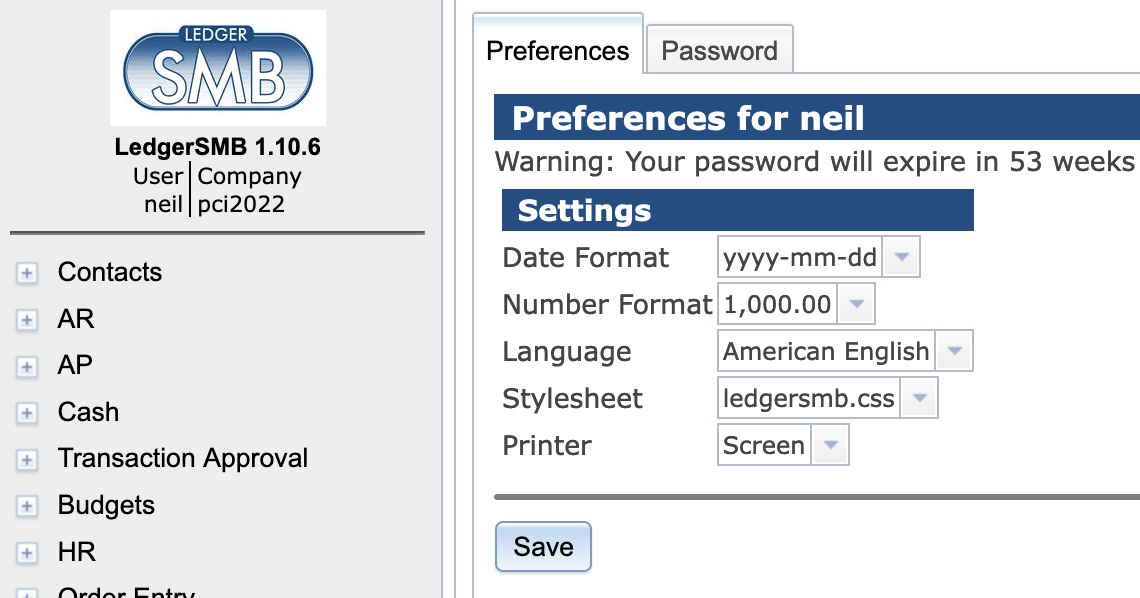
Task: Open the Printer dropdown
Action: [x=829, y=444]
